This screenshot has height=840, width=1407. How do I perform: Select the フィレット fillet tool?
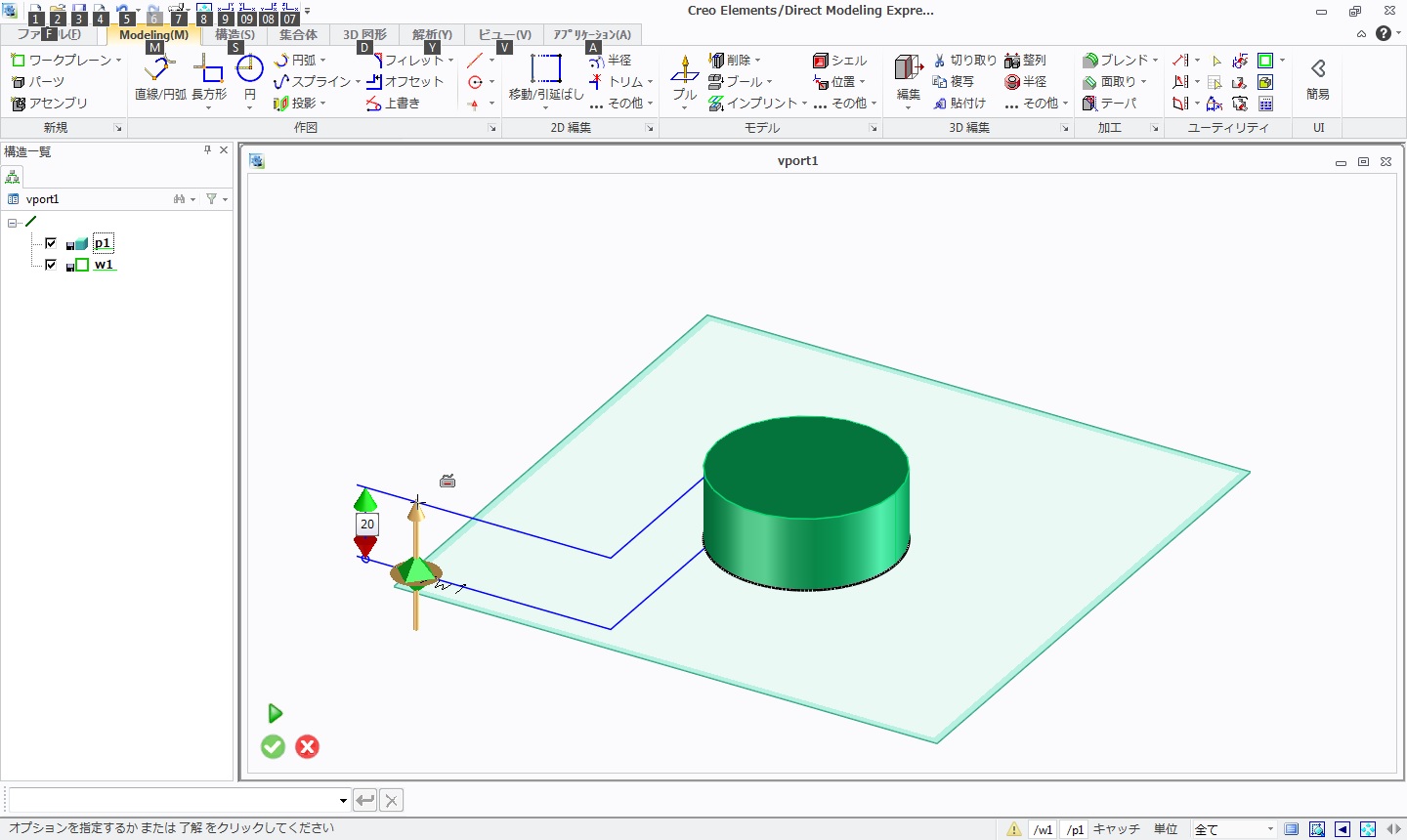(407, 60)
